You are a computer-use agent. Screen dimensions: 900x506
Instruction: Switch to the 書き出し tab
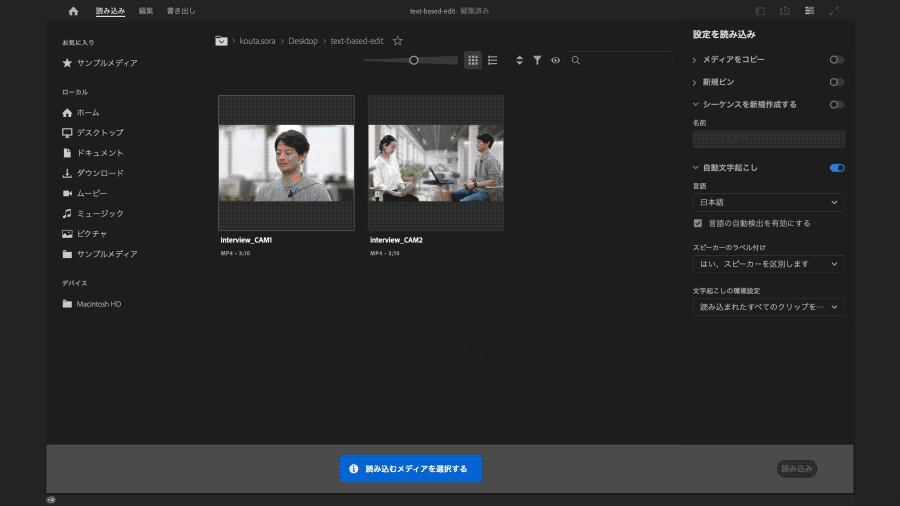point(181,11)
